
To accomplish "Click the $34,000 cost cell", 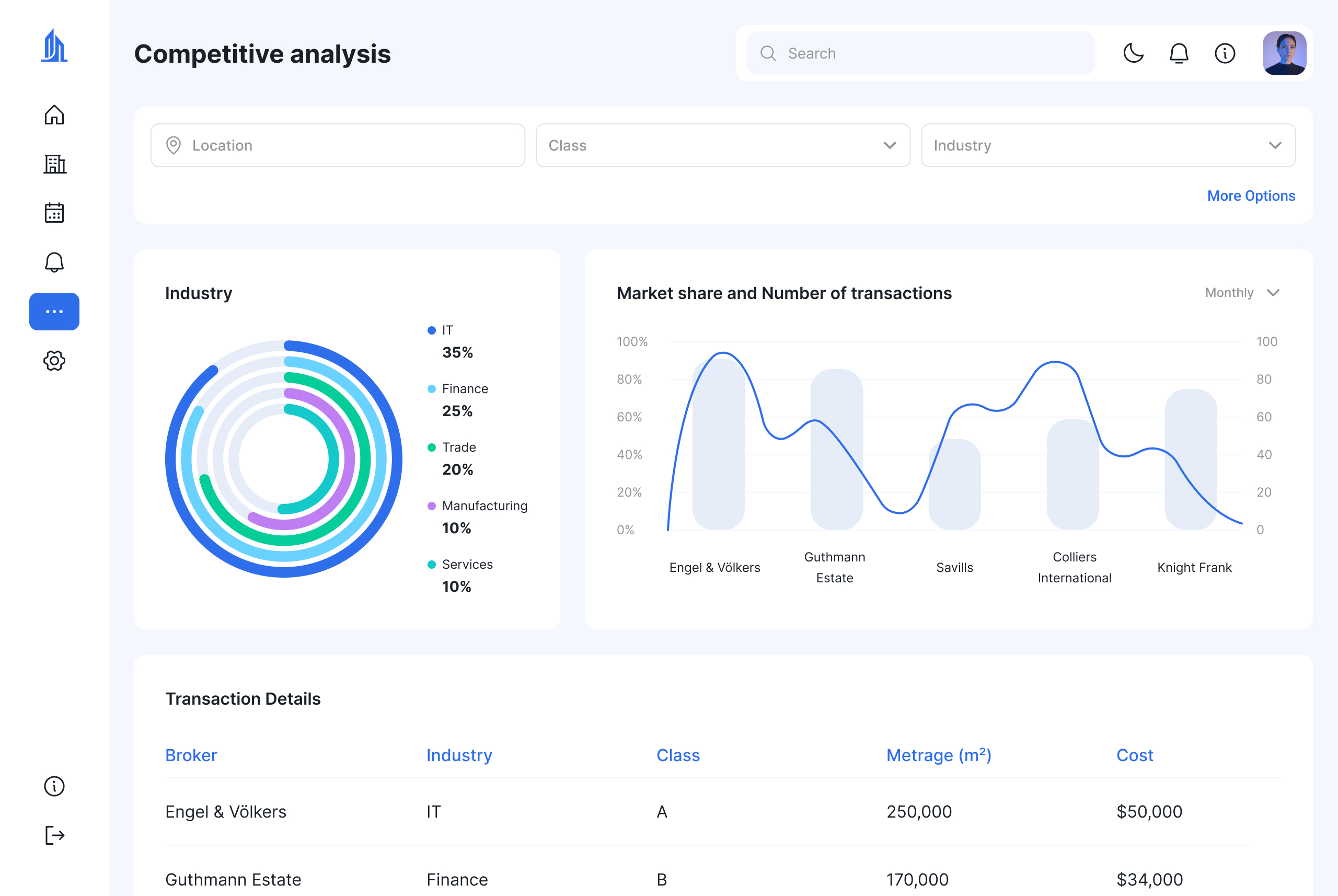I will [1149, 879].
